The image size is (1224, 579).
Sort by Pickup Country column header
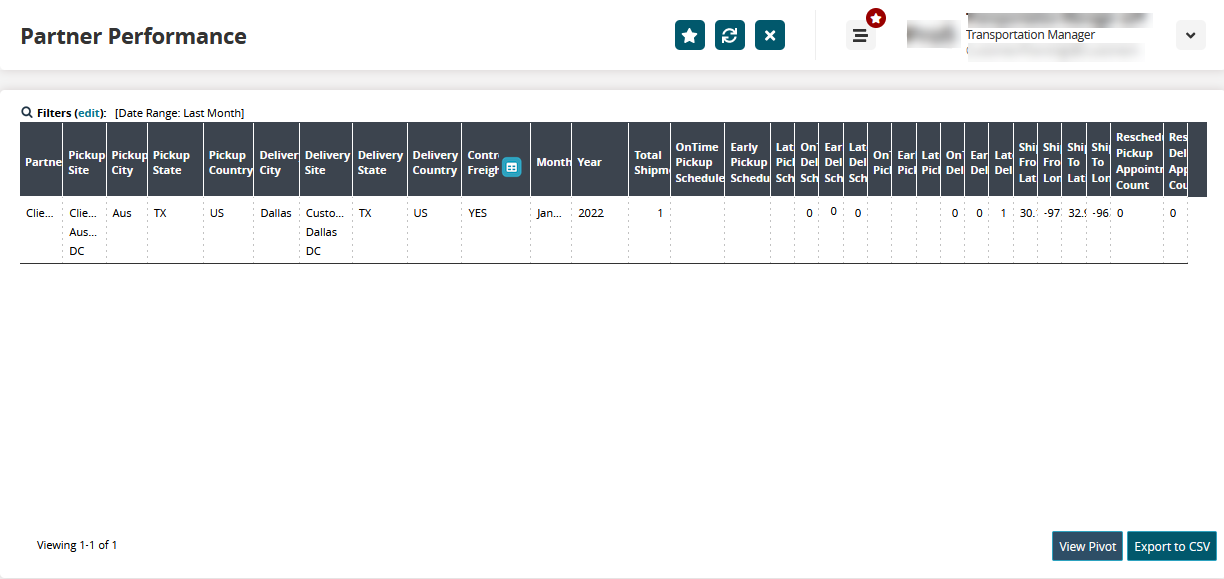click(x=228, y=160)
